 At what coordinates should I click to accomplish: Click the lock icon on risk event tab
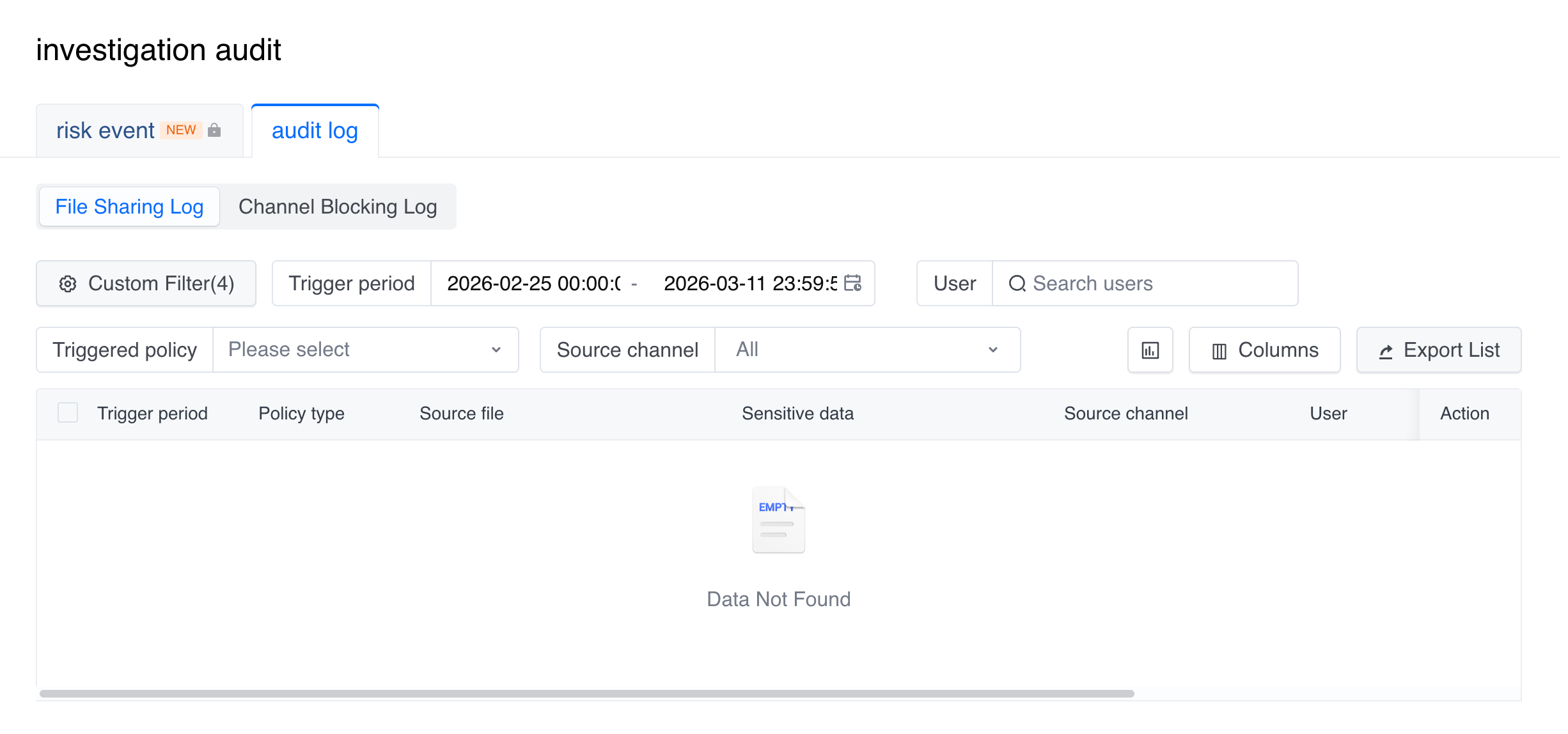216,130
